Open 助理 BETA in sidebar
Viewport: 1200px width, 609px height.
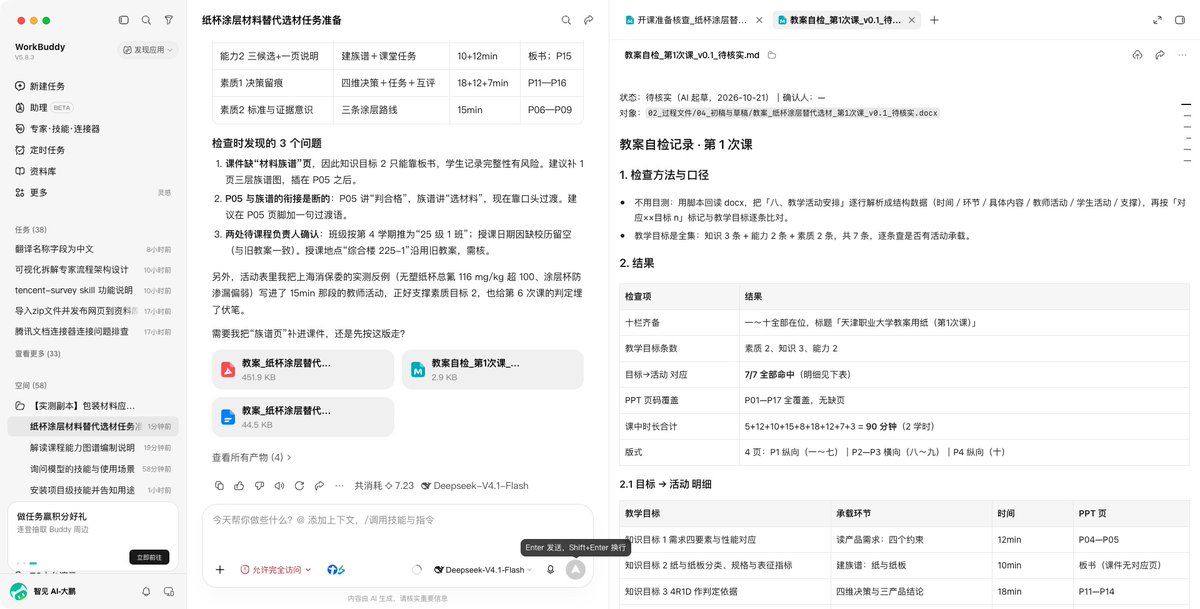[44, 107]
